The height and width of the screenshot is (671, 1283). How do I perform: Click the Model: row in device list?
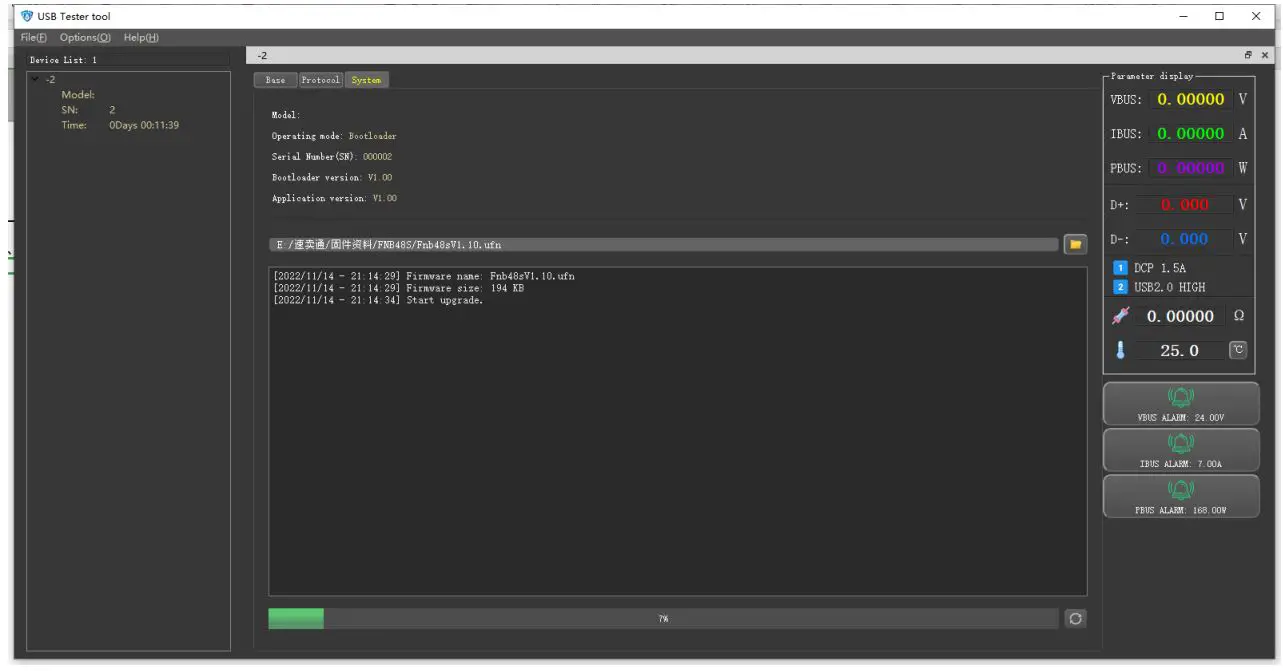[x=78, y=95]
